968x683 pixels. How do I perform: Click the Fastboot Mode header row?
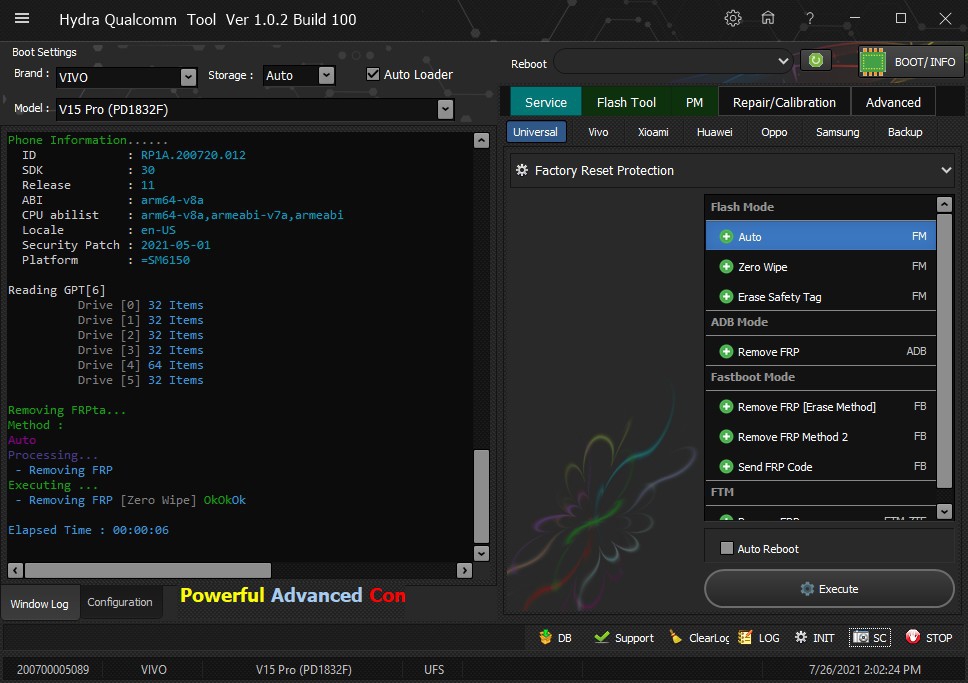point(820,377)
